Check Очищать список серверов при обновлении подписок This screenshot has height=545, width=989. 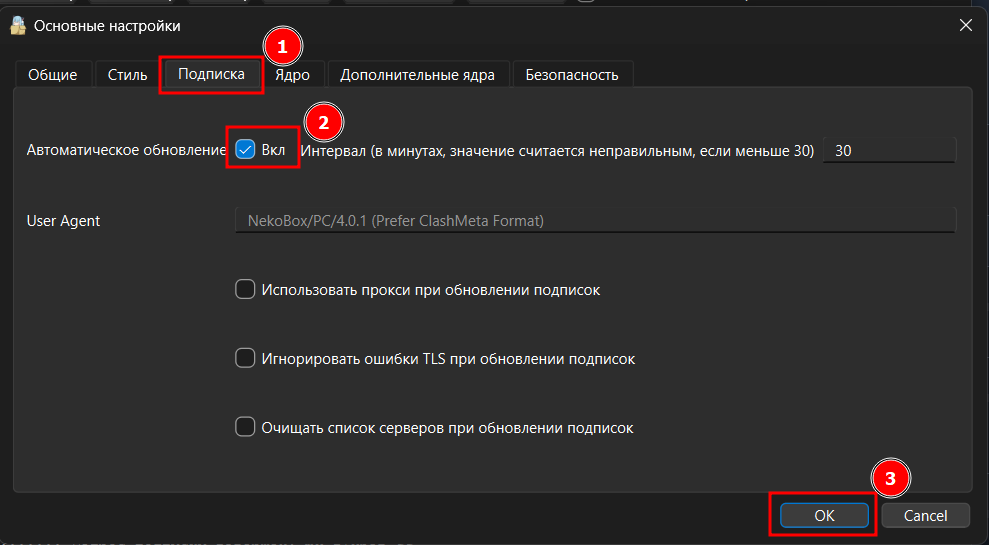click(245, 427)
